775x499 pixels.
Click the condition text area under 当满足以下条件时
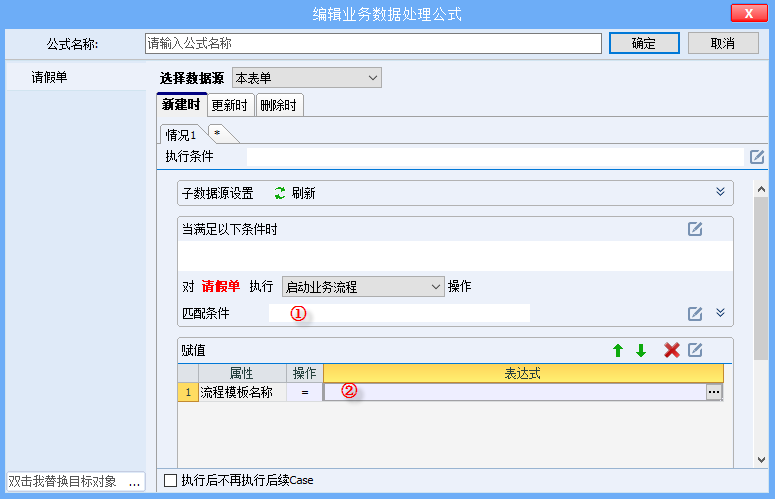(x=455, y=256)
